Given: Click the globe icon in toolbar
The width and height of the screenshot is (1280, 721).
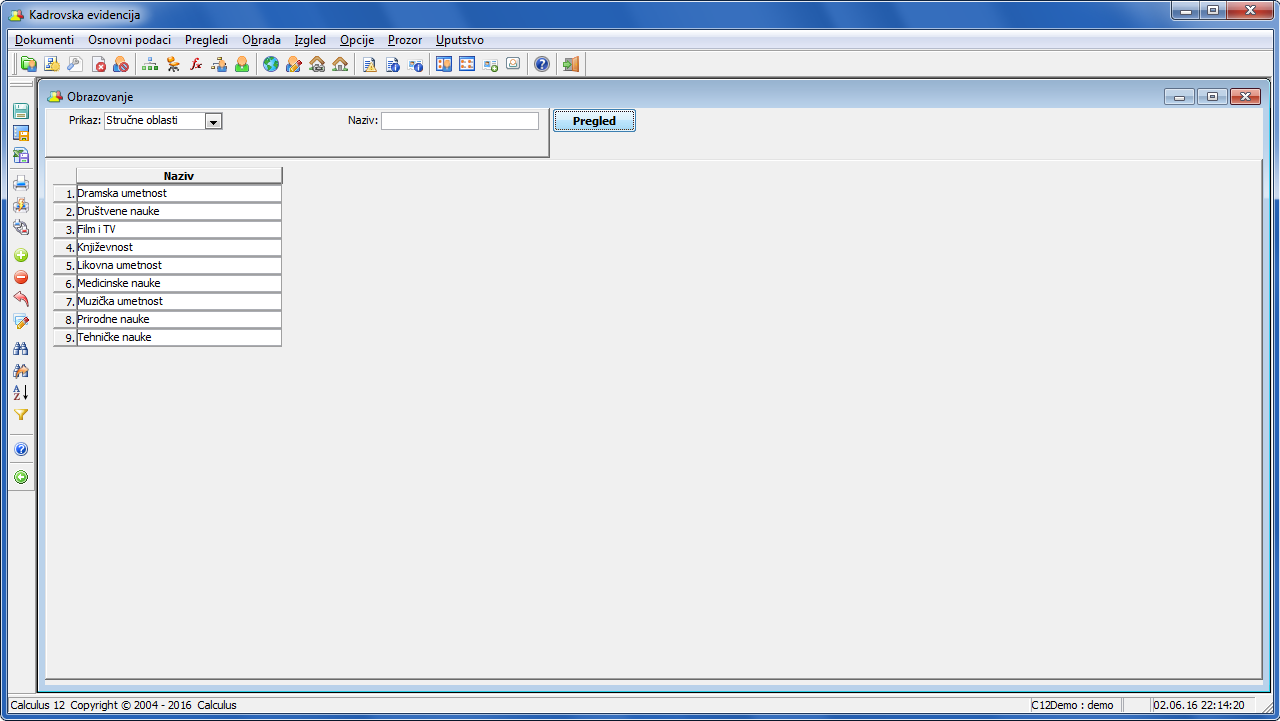Looking at the screenshot, I should coord(271,64).
